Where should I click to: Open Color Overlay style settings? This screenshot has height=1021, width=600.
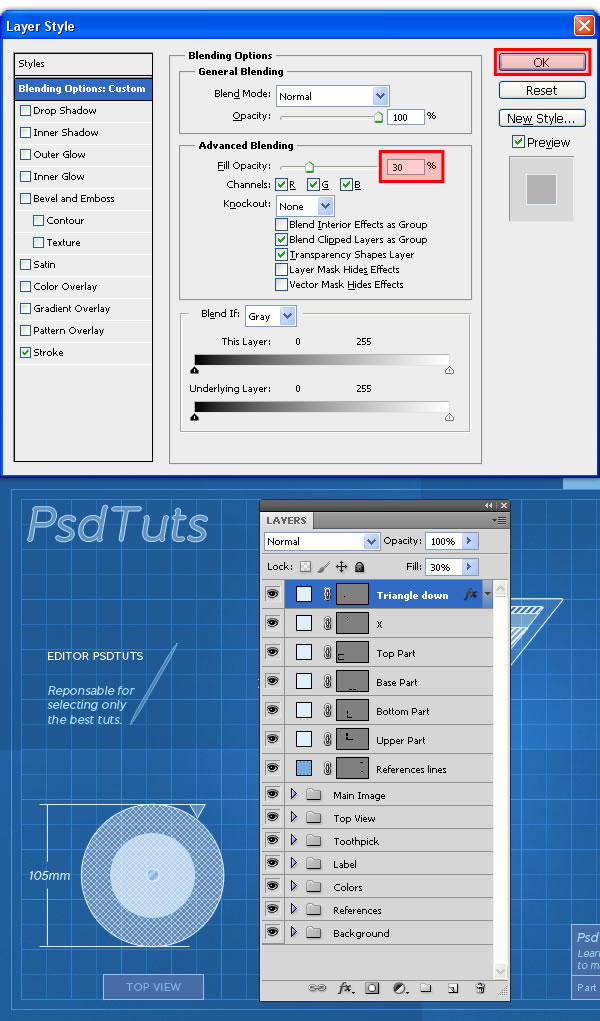tap(65, 287)
